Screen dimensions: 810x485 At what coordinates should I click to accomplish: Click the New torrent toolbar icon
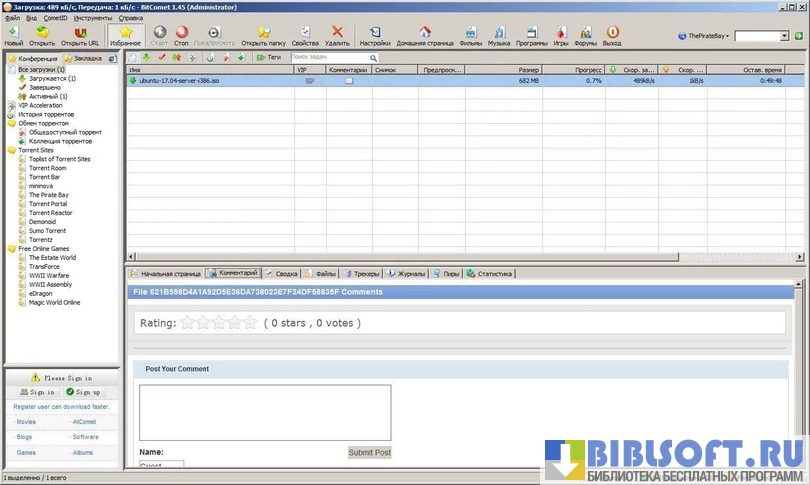tap(14, 35)
